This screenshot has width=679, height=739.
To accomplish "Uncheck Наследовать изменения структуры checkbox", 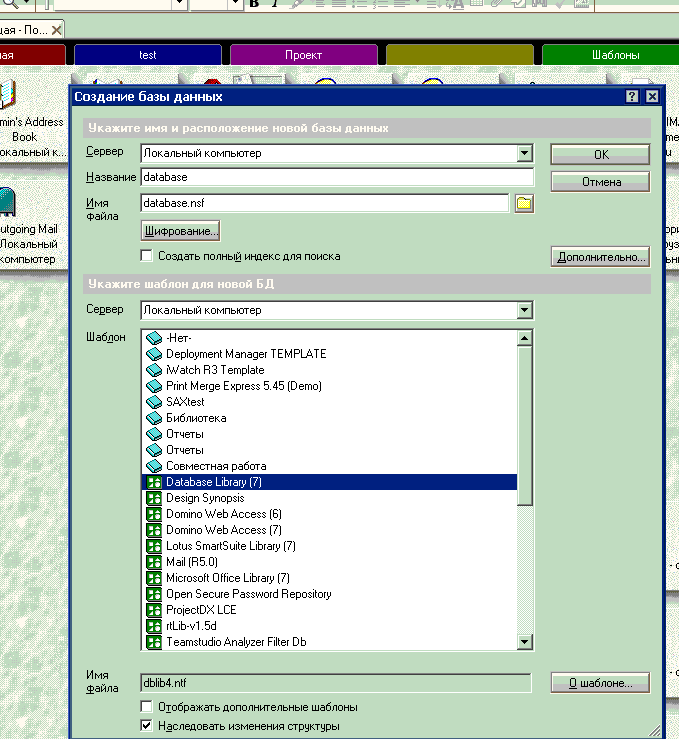I will (x=147, y=725).
